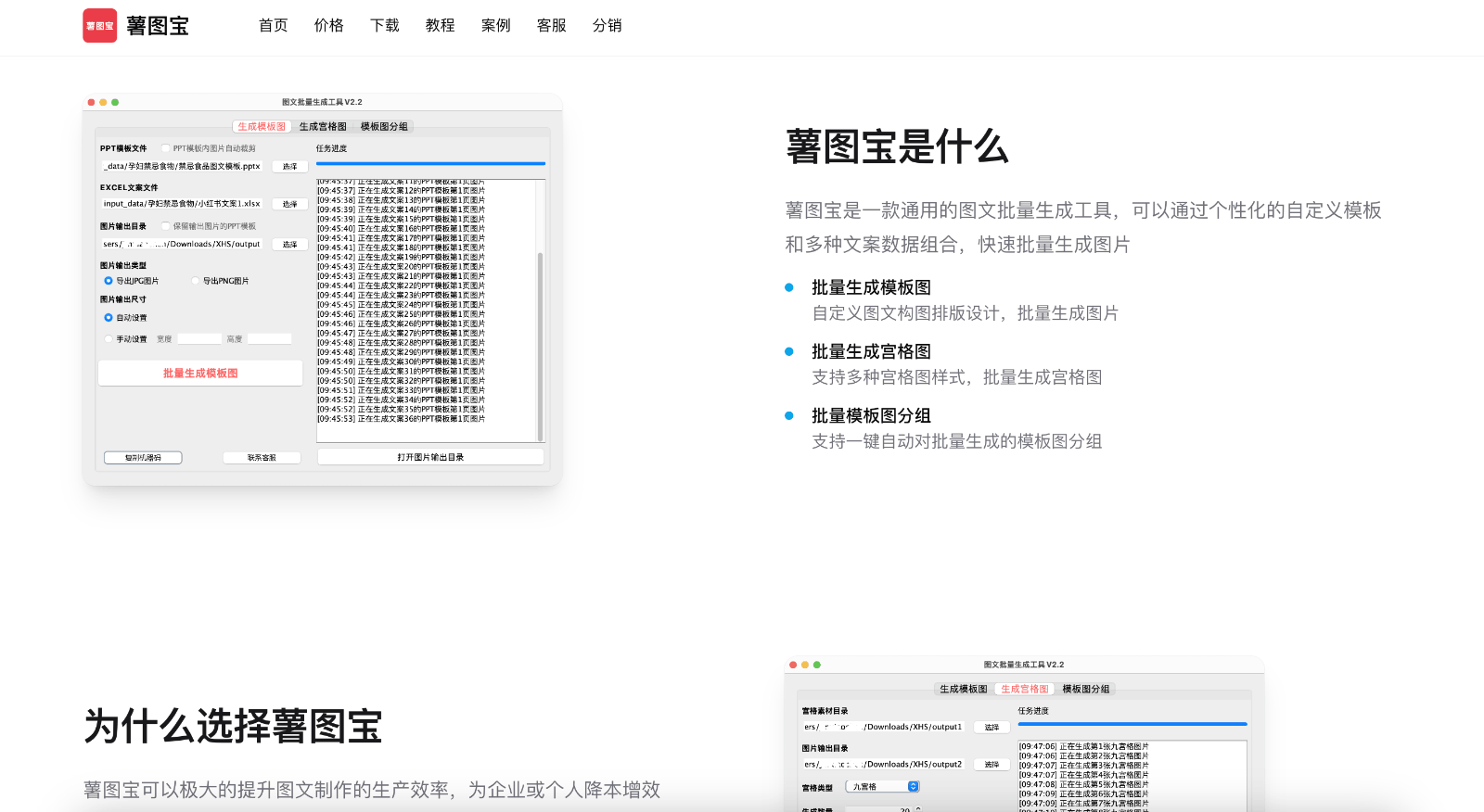This screenshot has height=812, width=1484.
Task: Go to the 下载 page
Action: coord(385,26)
